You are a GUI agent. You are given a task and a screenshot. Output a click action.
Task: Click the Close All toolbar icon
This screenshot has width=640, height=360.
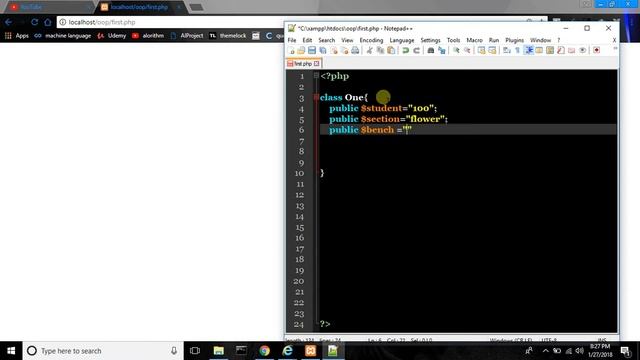(x=344, y=50)
